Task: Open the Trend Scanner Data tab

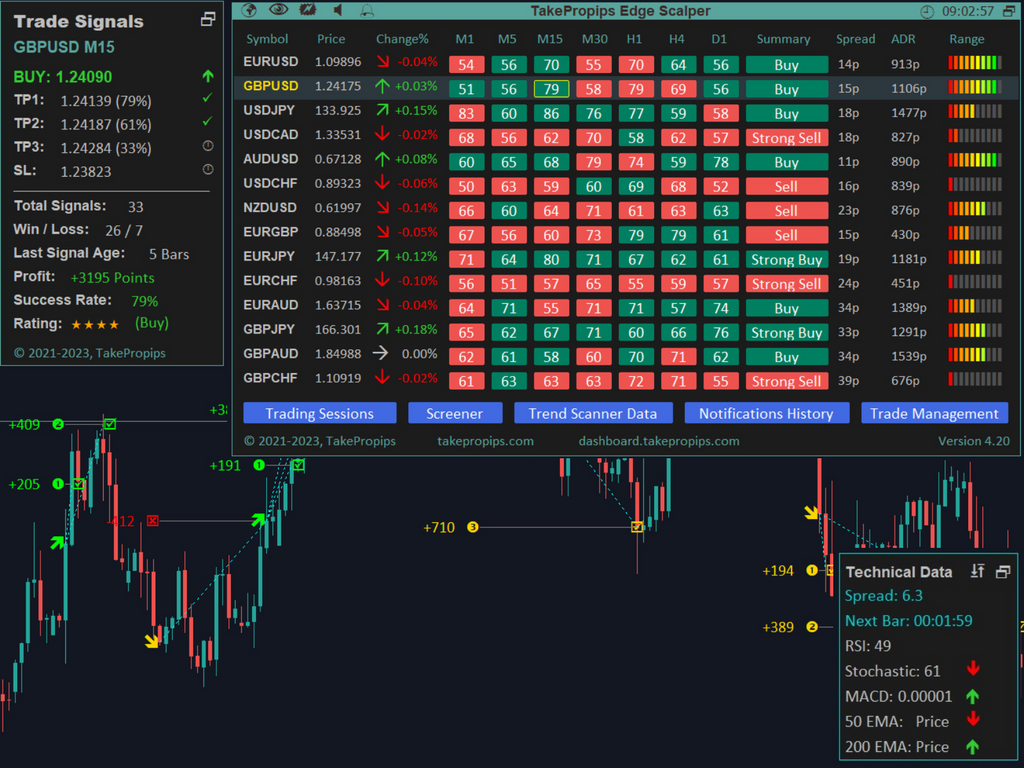Action: tap(593, 413)
